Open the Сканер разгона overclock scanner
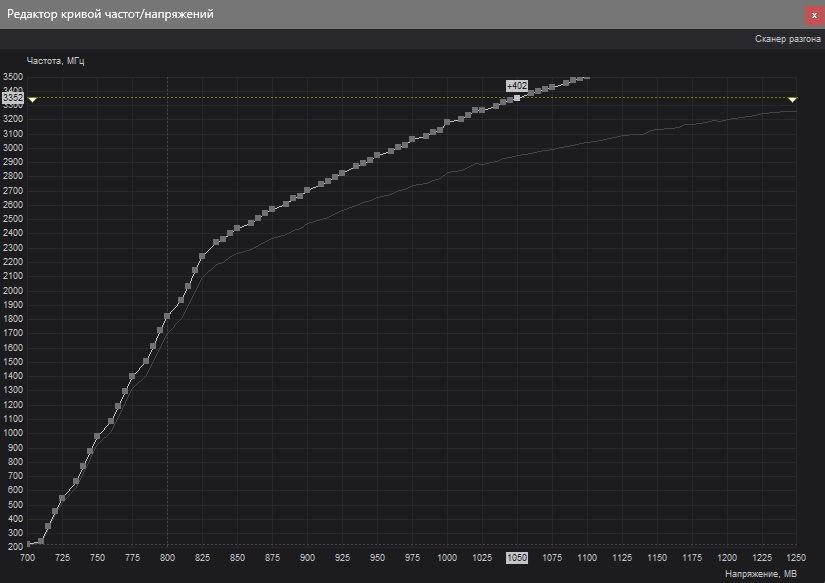This screenshot has width=825, height=583. 787,39
